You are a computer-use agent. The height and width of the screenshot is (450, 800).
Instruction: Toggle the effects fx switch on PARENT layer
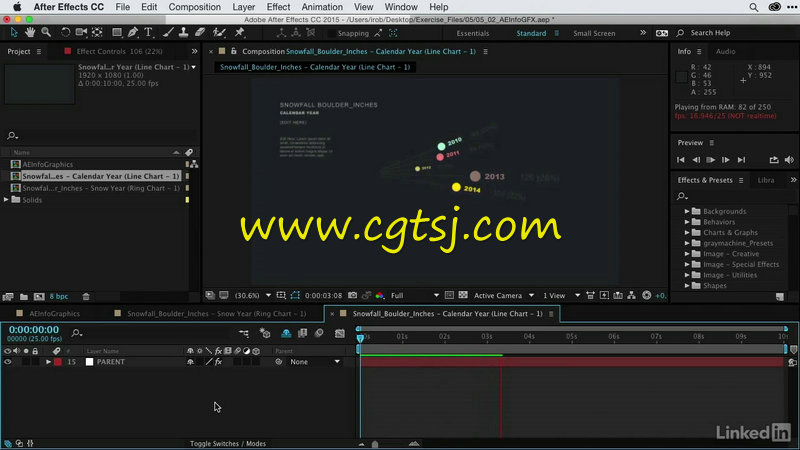pyautogui.click(x=218, y=362)
